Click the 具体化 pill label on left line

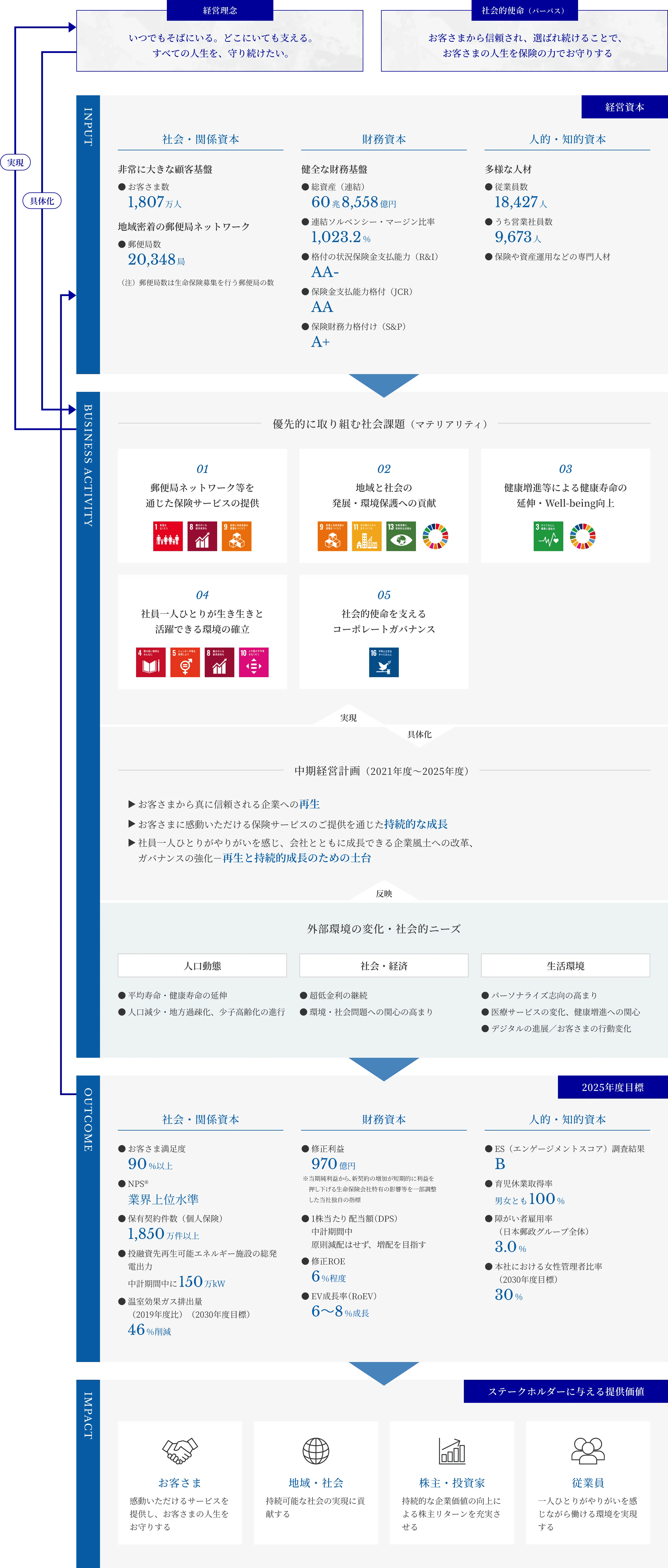pos(42,201)
